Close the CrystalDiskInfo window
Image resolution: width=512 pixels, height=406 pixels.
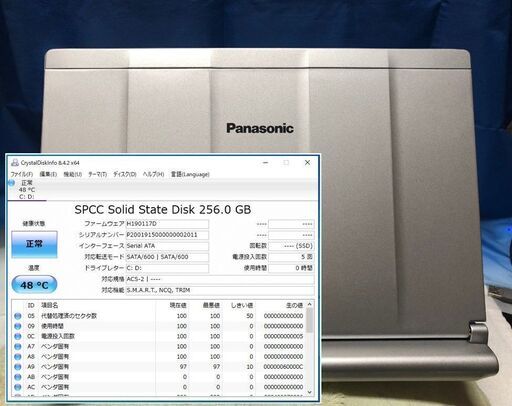307,163
